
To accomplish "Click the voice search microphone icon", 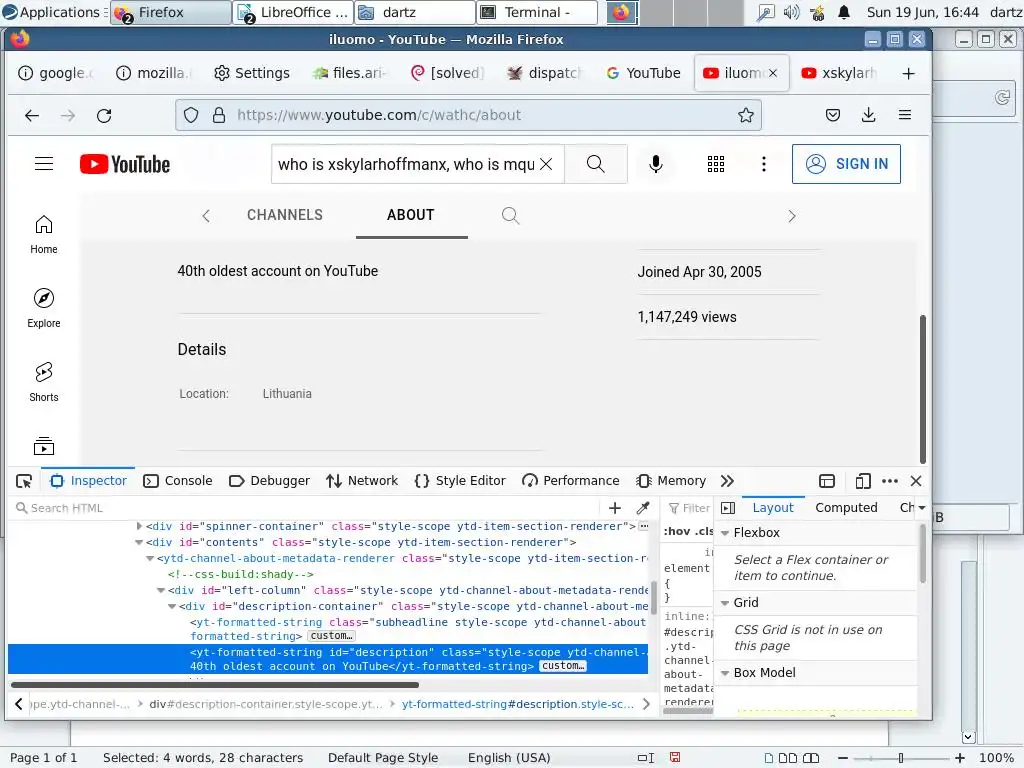I will coord(656,164).
